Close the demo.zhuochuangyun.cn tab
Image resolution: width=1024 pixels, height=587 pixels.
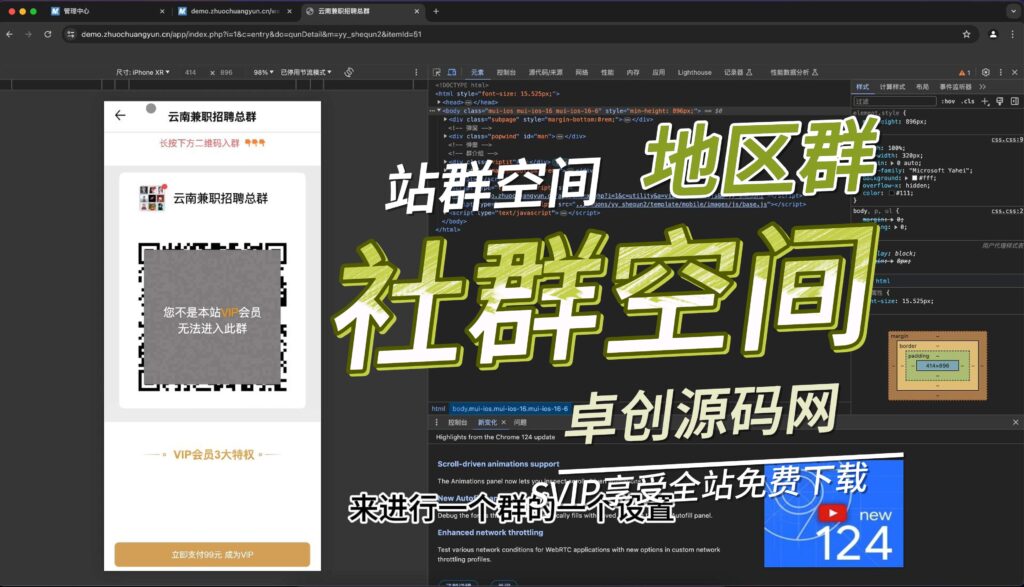(289, 11)
